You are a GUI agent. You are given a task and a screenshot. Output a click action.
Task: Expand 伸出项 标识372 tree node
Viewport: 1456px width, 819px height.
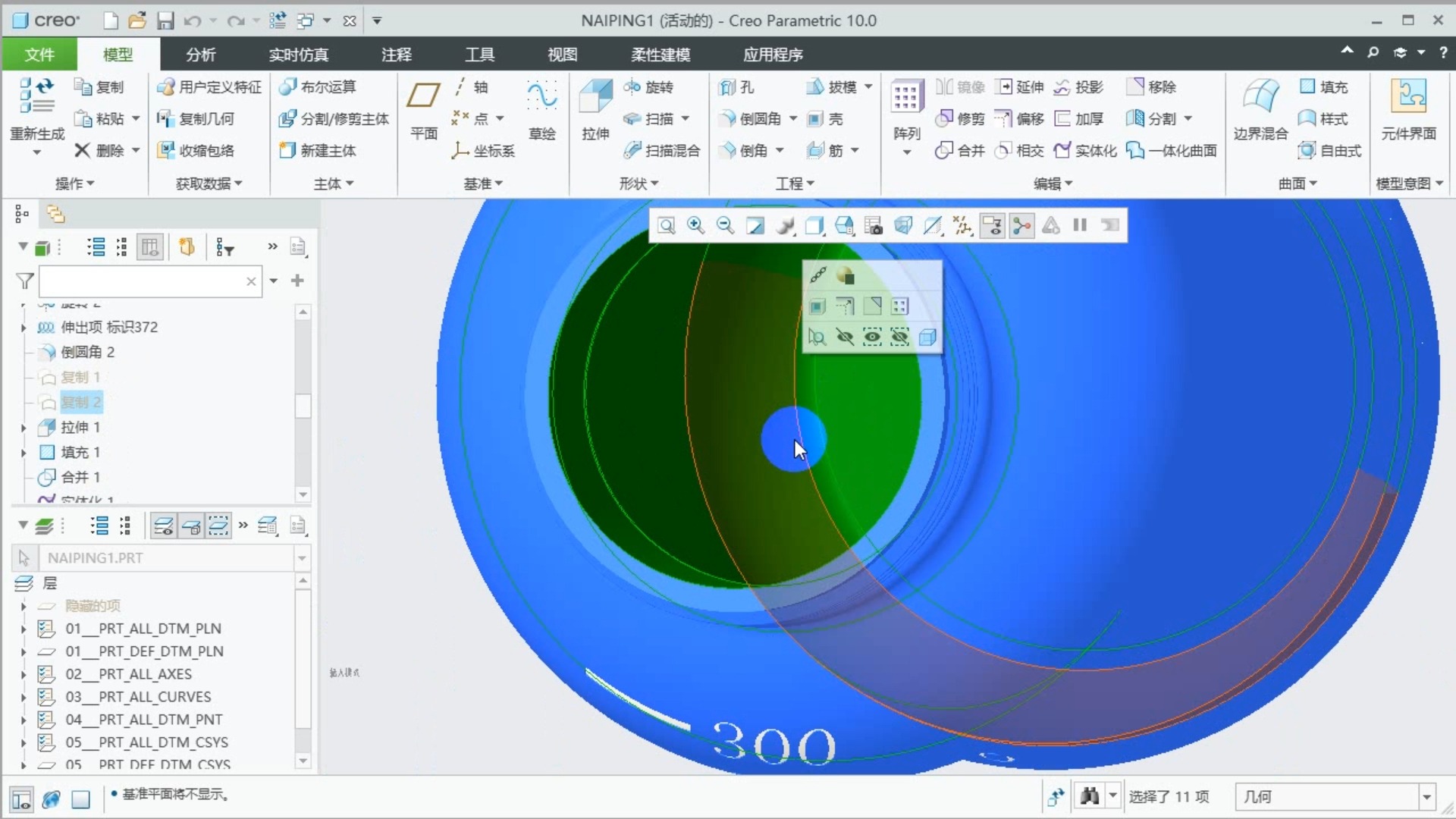pos(22,327)
